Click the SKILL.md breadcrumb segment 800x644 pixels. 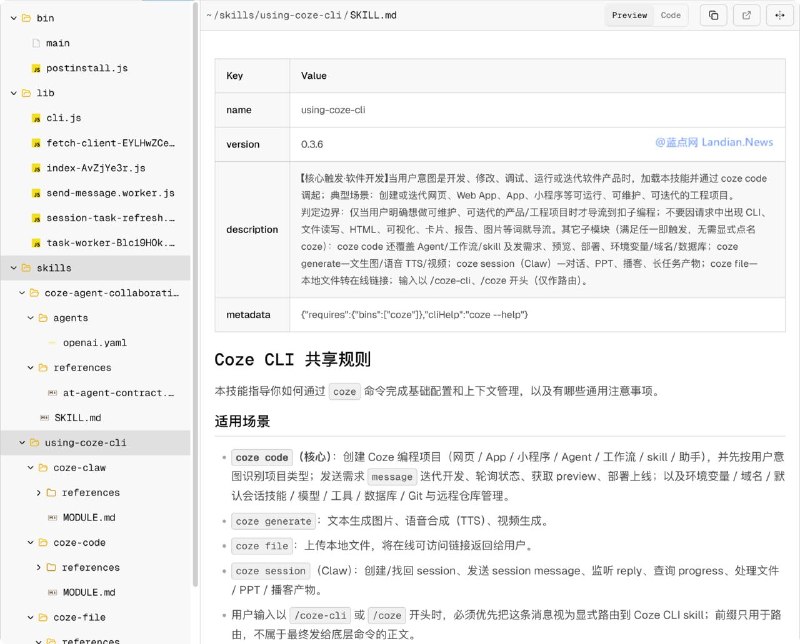[373, 15]
